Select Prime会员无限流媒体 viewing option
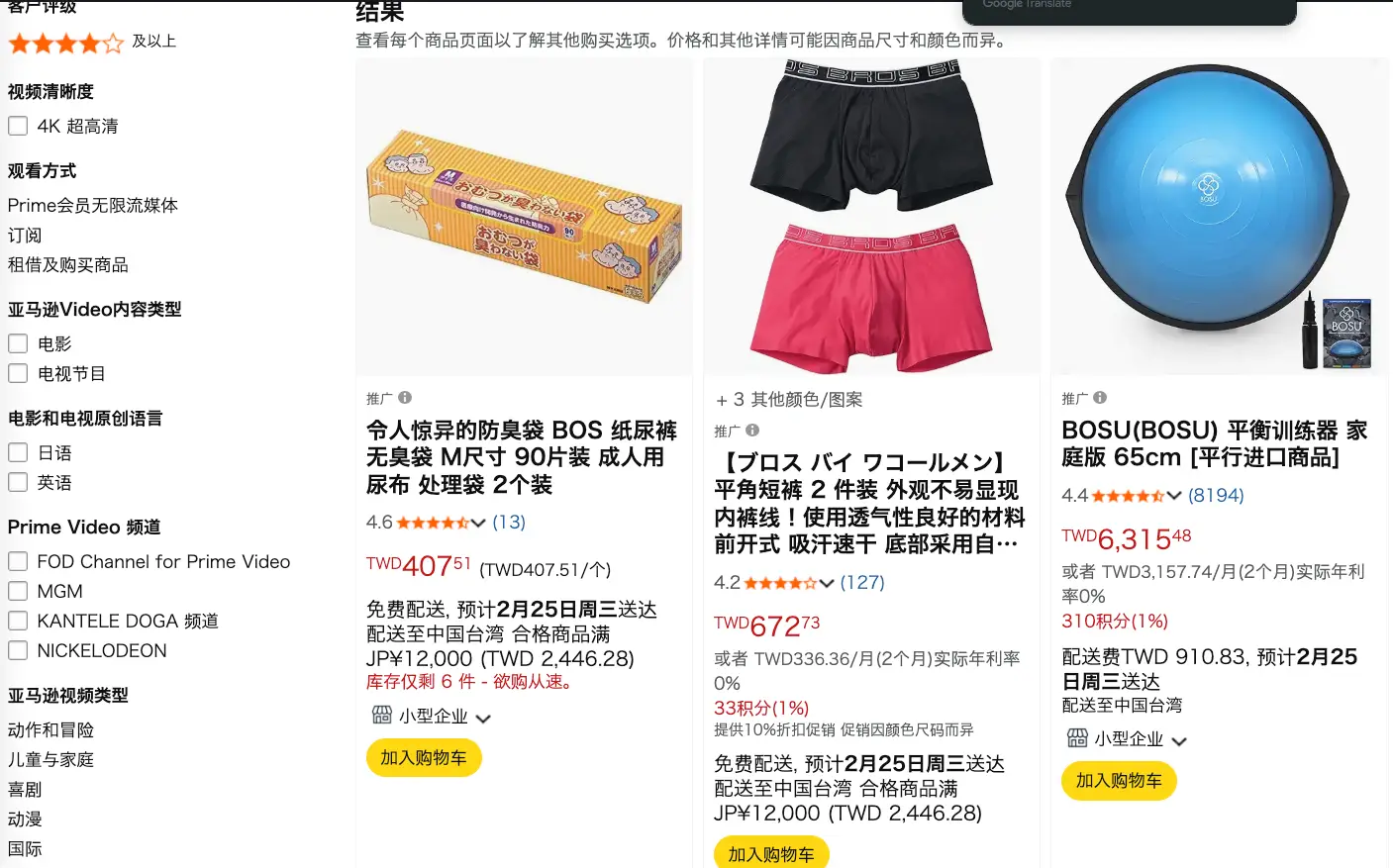This screenshot has width=1393, height=868. click(93, 205)
